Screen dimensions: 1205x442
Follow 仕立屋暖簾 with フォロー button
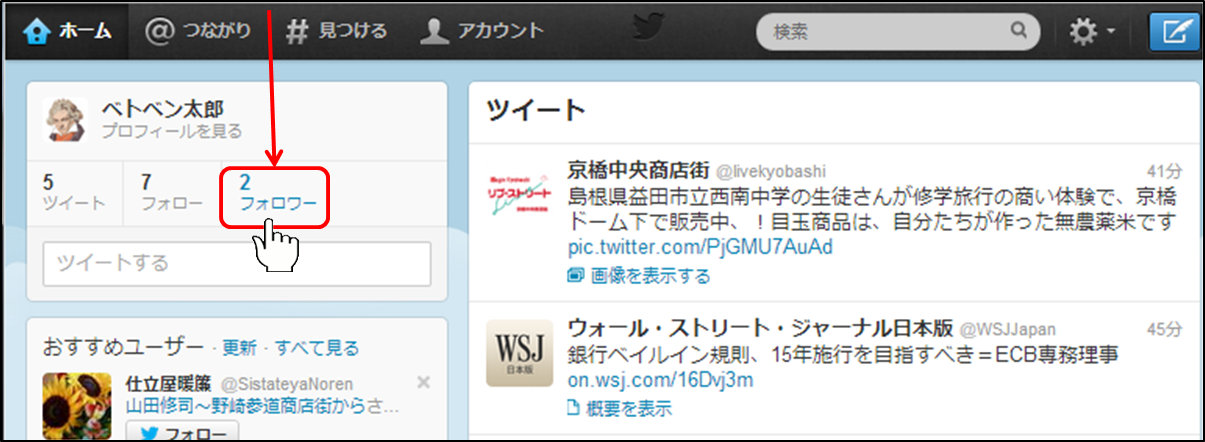point(182,434)
